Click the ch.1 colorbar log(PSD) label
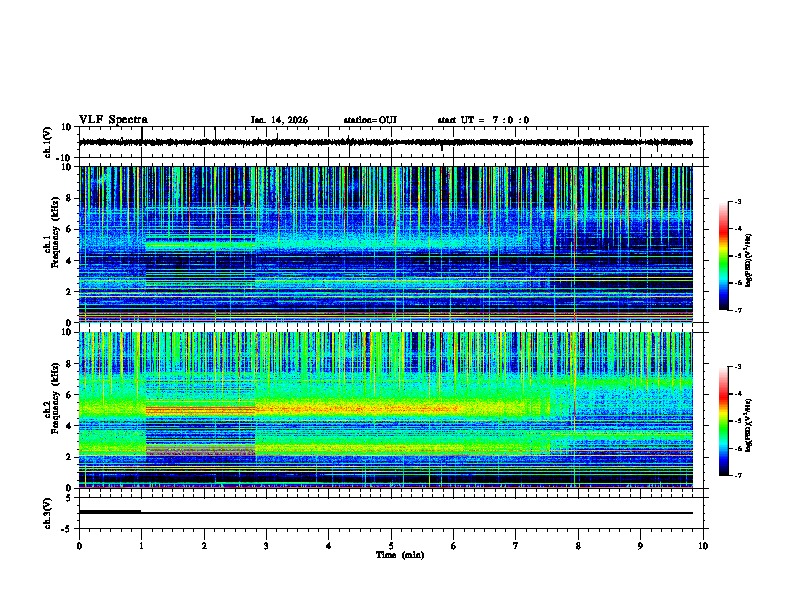 (x=748, y=260)
